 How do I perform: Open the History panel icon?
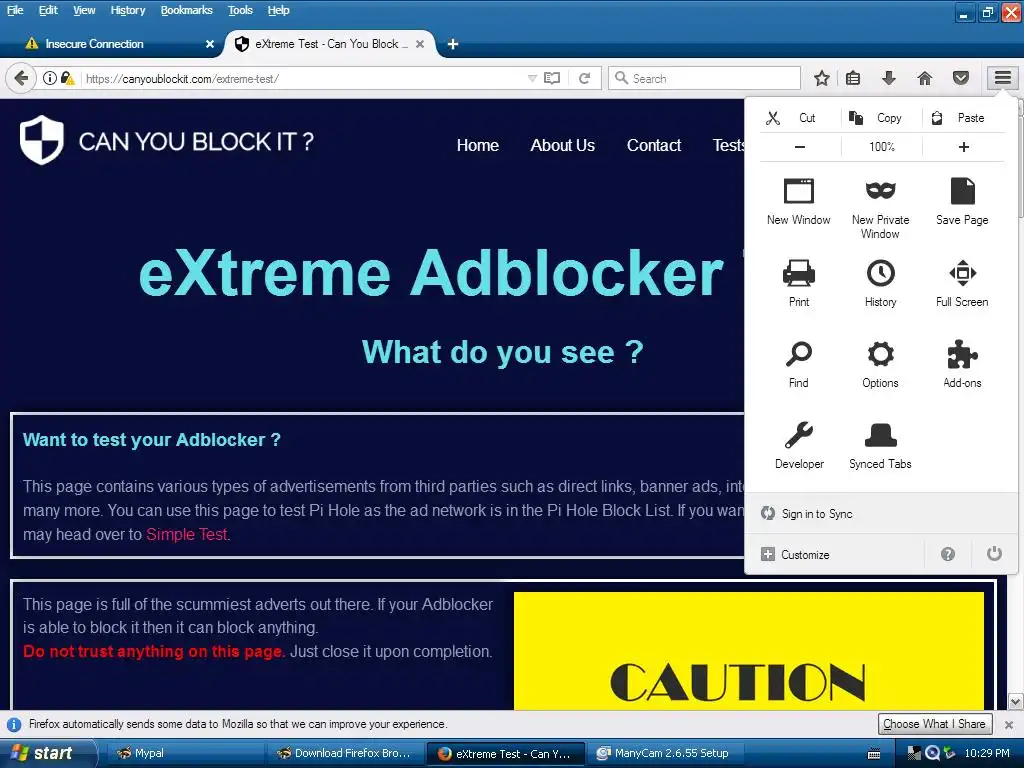click(880, 283)
